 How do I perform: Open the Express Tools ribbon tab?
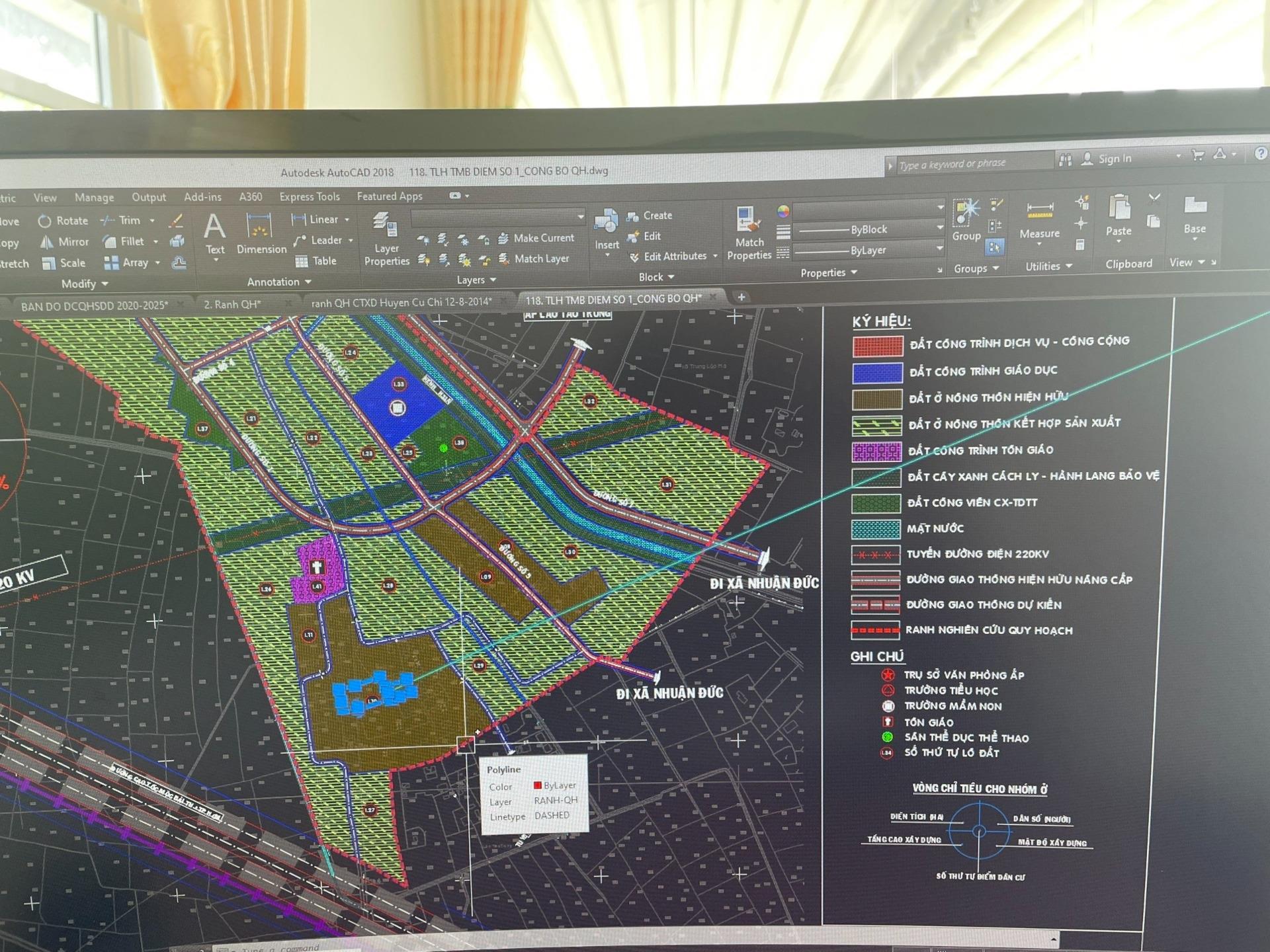(309, 196)
